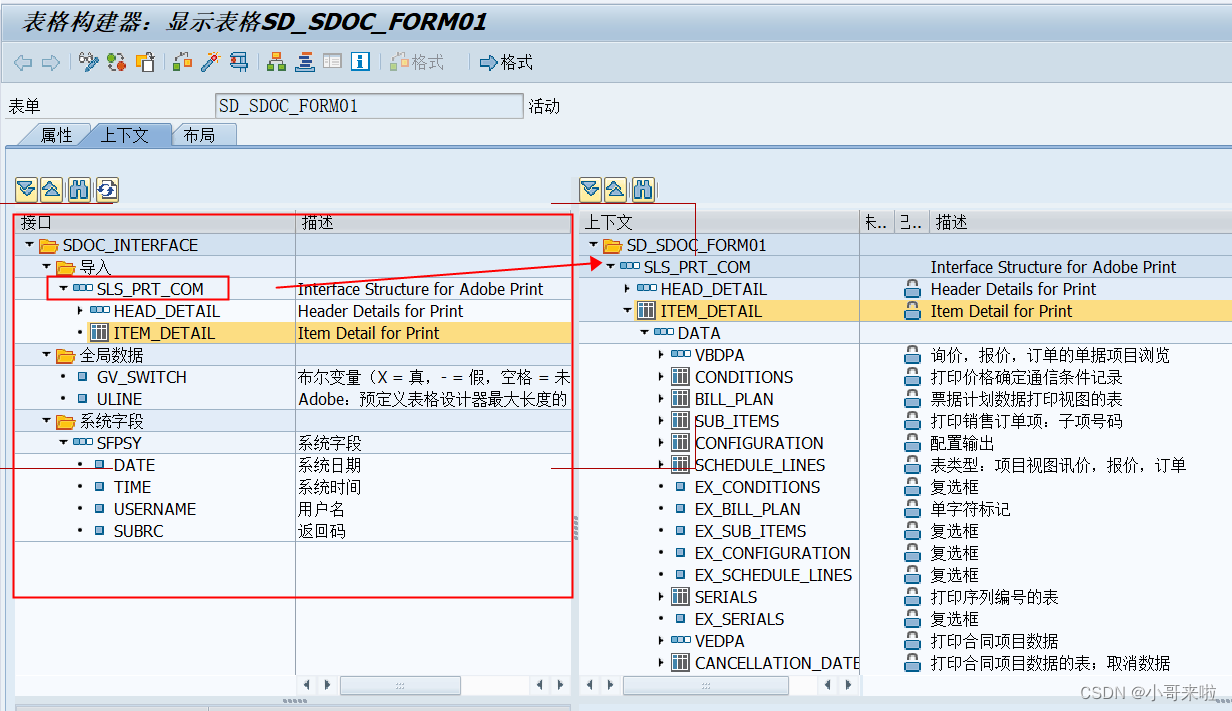Screen dimensions: 1232x711
Task: Collapse the 全局数据 folder
Action: (x=46, y=355)
